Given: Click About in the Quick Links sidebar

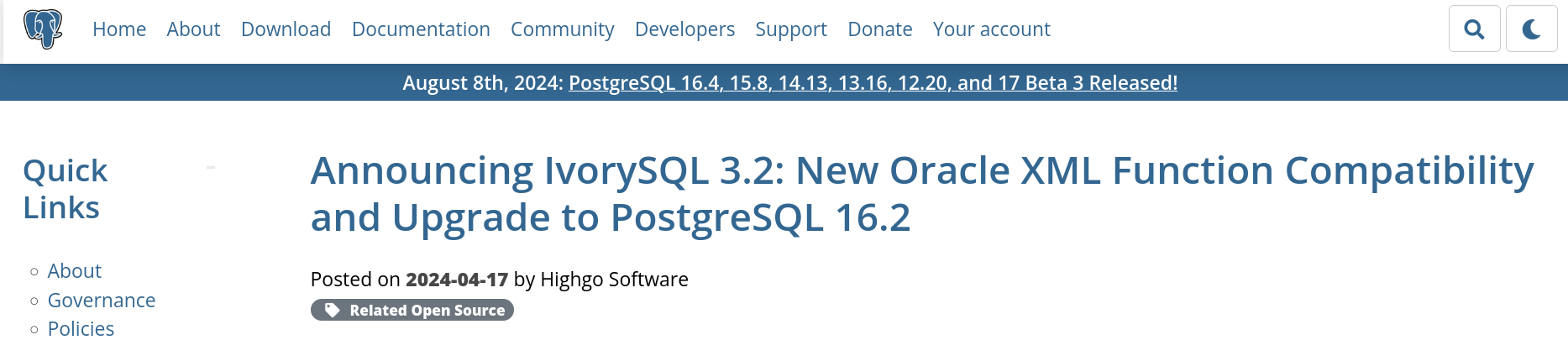Looking at the screenshot, I should tap(75, 271).
